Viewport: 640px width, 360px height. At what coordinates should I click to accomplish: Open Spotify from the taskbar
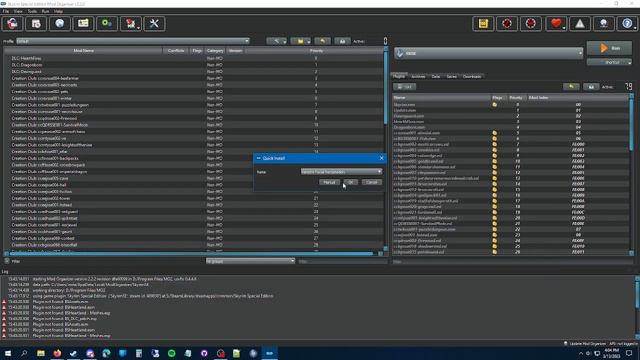point(171,353)
